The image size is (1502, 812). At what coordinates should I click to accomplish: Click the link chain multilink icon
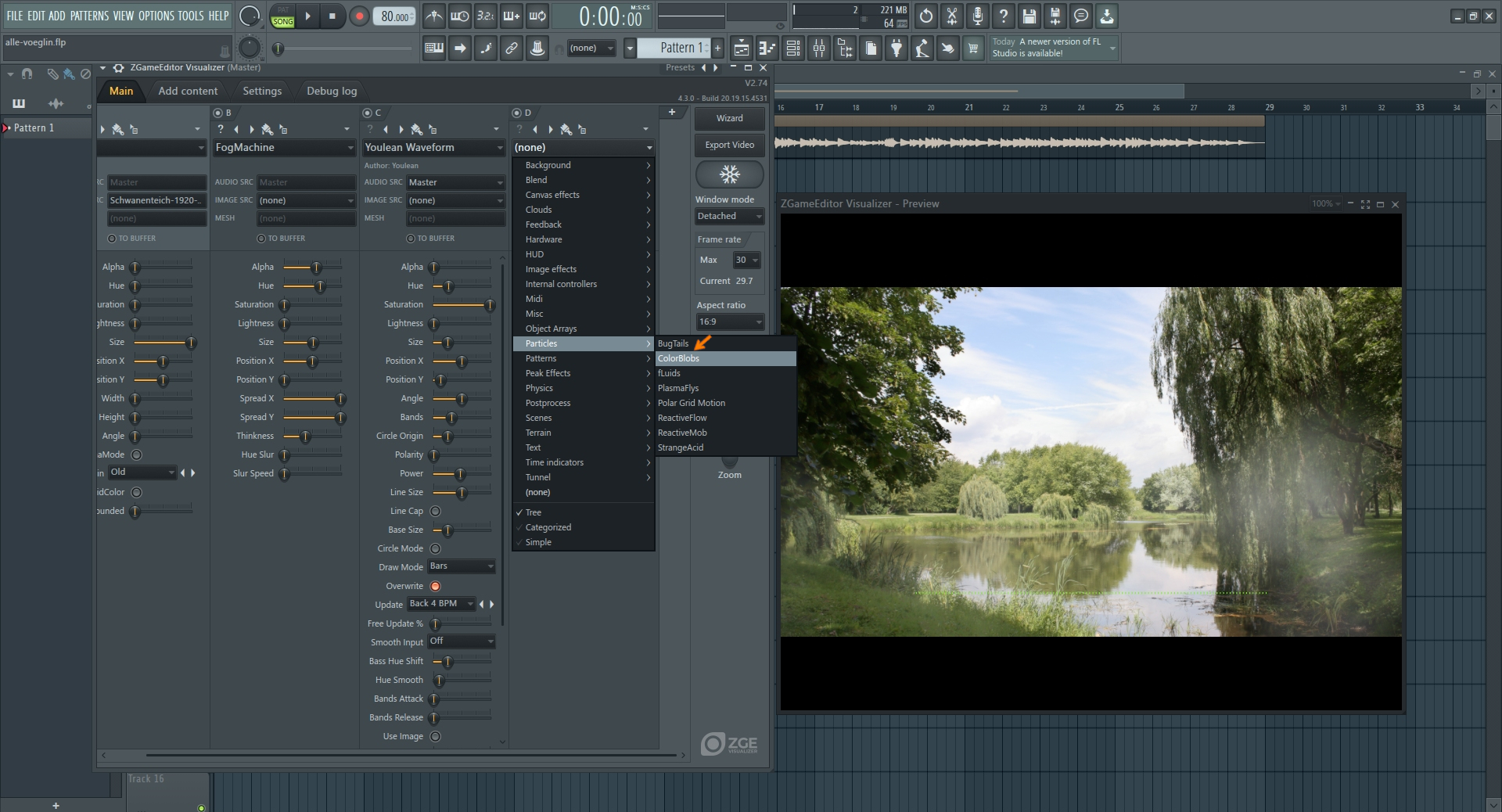pyautogui.click(x=512, y=49)
